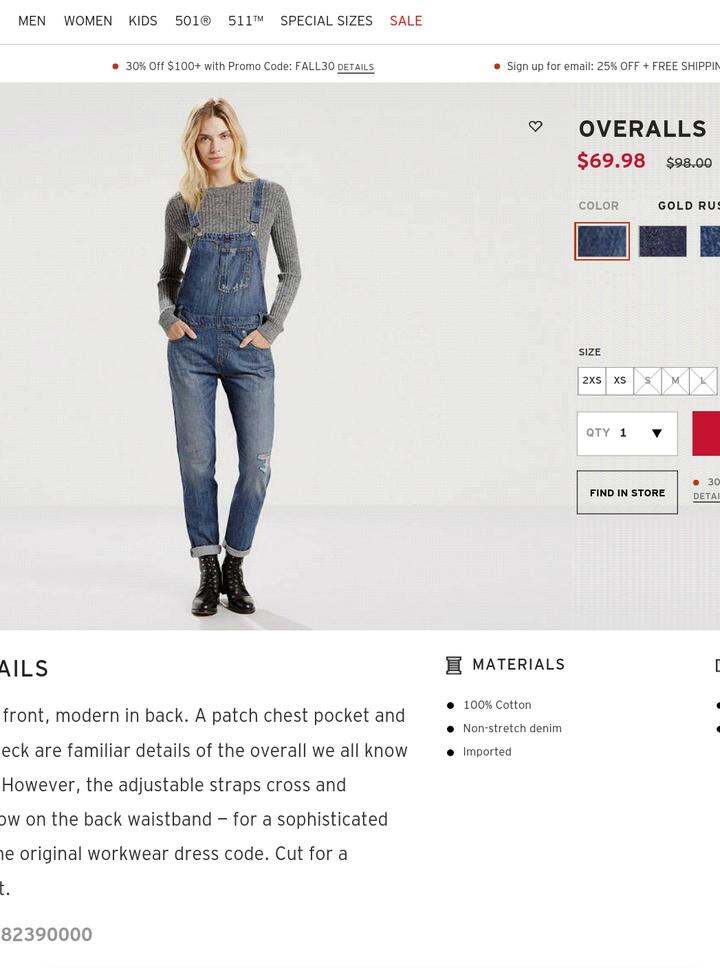Select the second dark denim swatch
The width and height of the screenshot is (720, 968).
pos(663,241)
